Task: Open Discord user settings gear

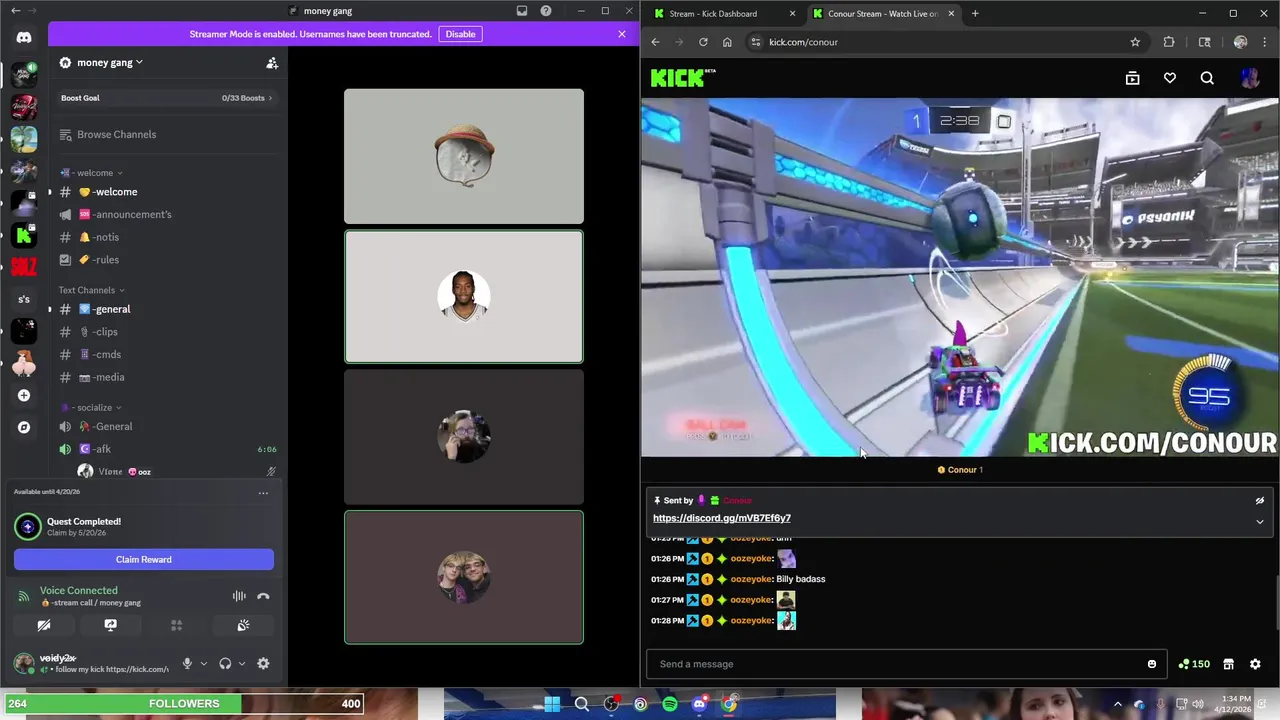Action: (x=263, y=663)
